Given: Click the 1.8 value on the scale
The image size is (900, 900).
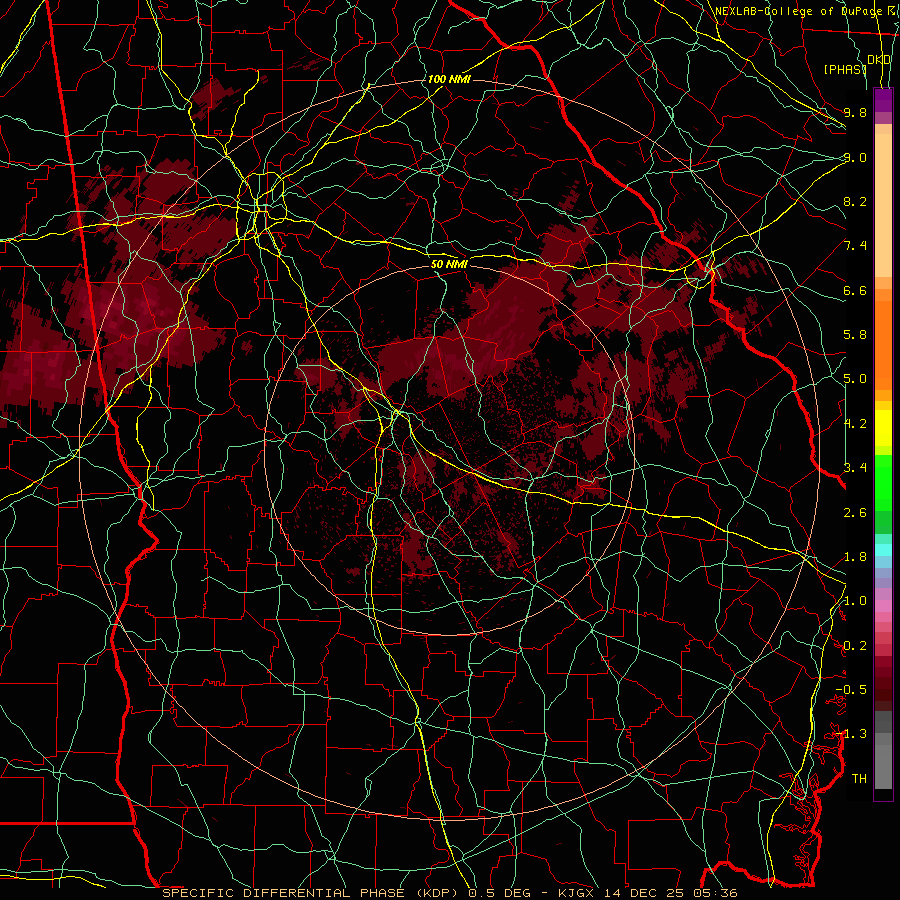Looking at the screenshot, I should click(855, 557).
